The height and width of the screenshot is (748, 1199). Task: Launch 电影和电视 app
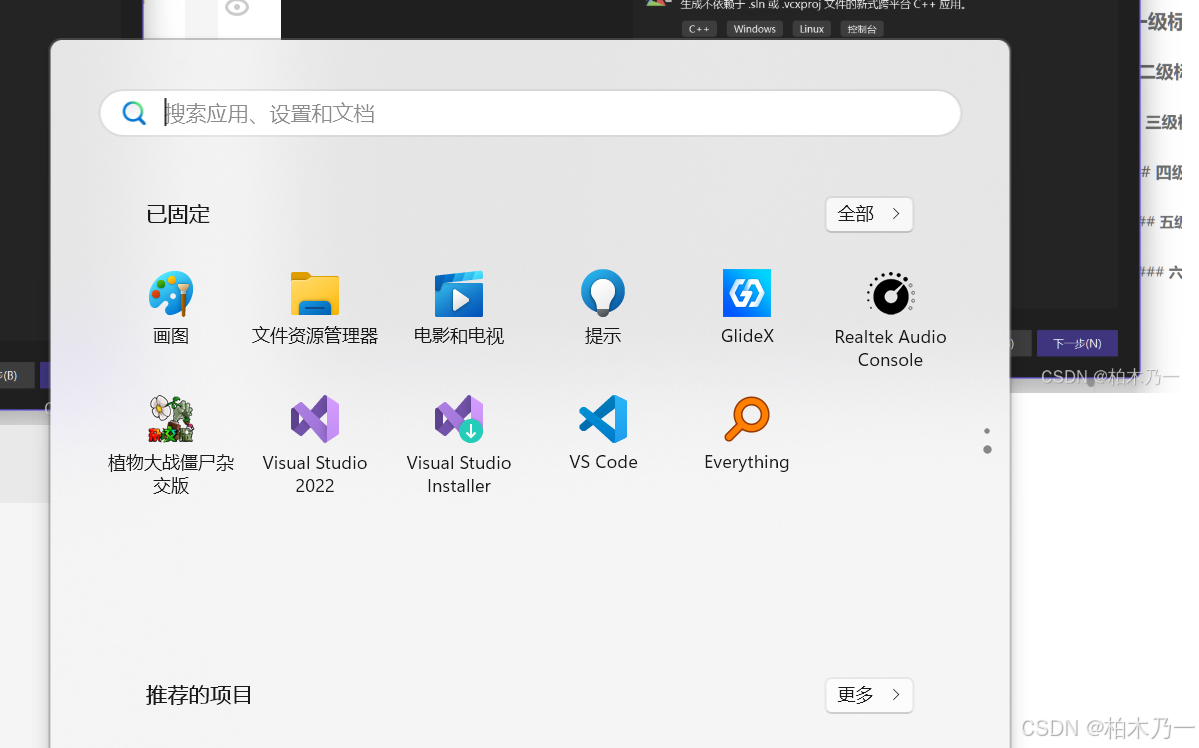(x=459, y=307)
